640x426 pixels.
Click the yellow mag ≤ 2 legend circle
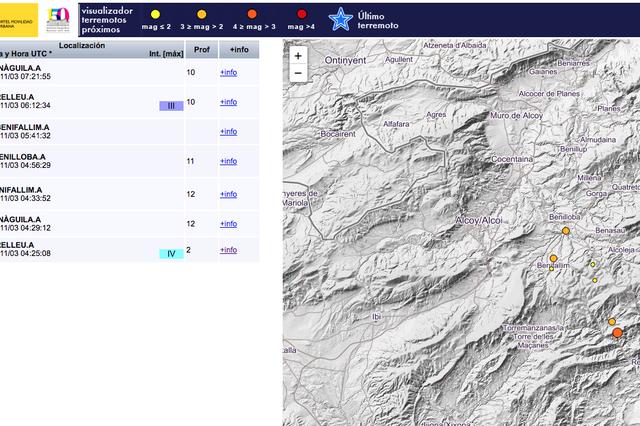click(155, 15)
